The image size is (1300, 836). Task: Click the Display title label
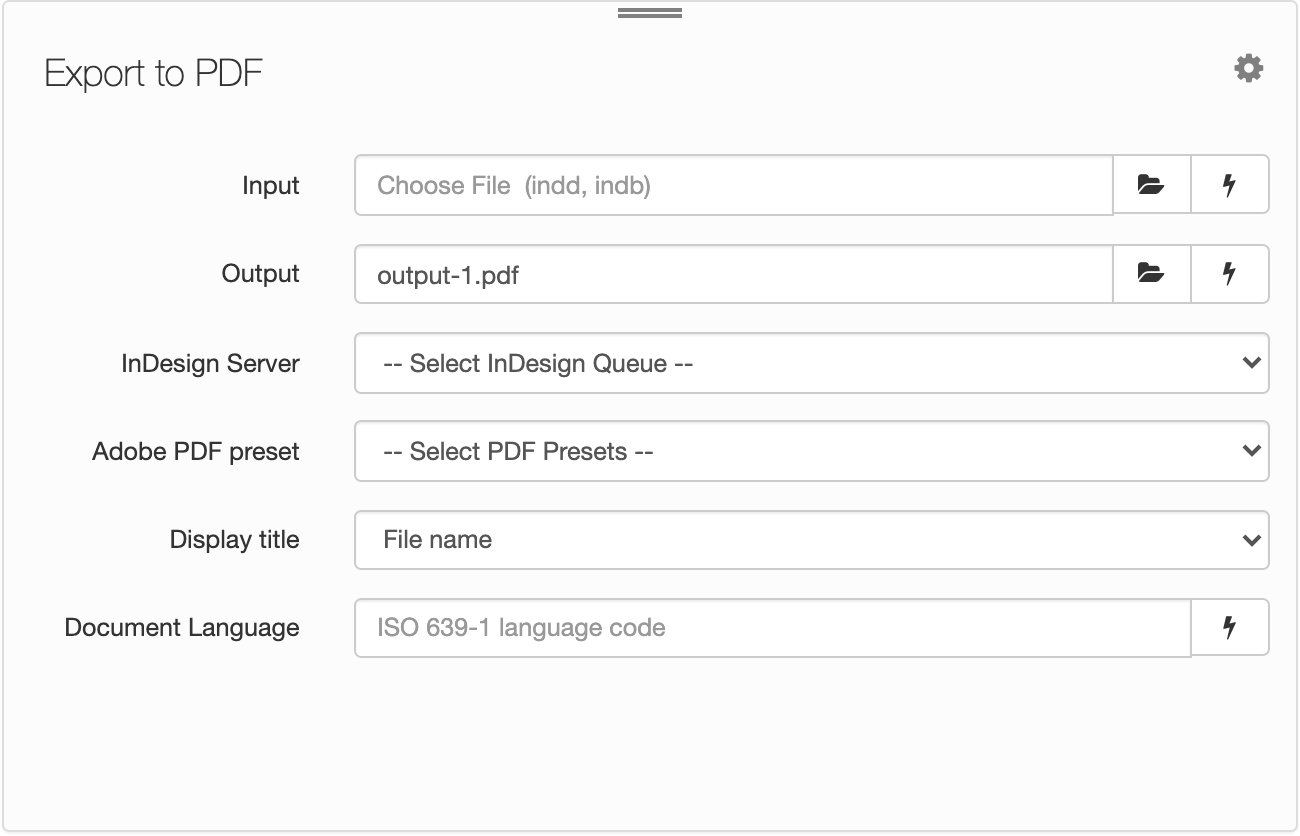pos(235,540)
